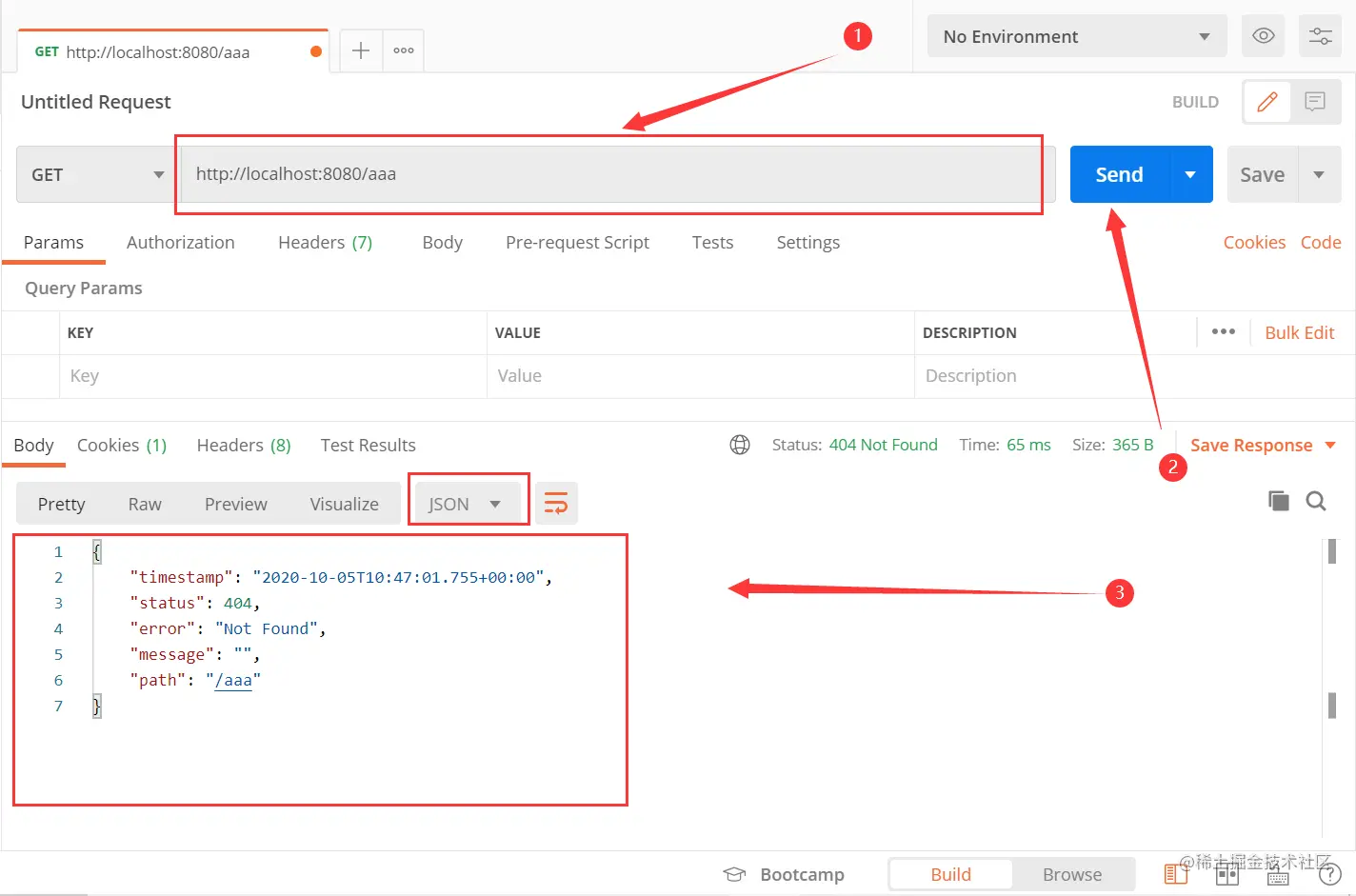This screenshot has width=1356, height=896.
Task: Copy response body with copy icon
Action: click(x=1279, y=501)
